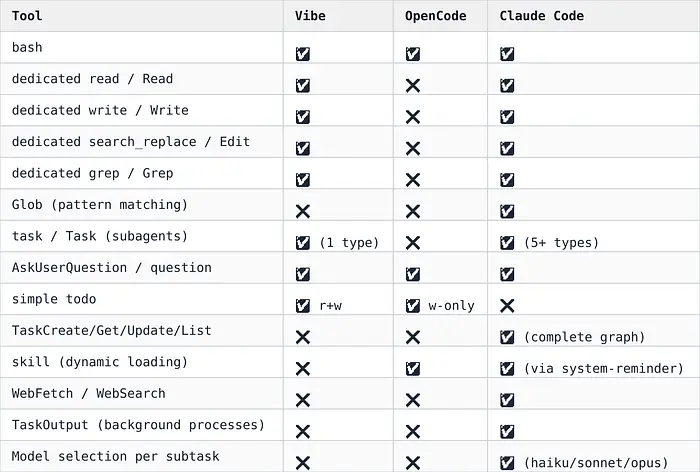Select OpenCode's X in the WebFetch / WebSearch row
The width and height of the screenshot is (700, 472).
[x=413, y=400]
